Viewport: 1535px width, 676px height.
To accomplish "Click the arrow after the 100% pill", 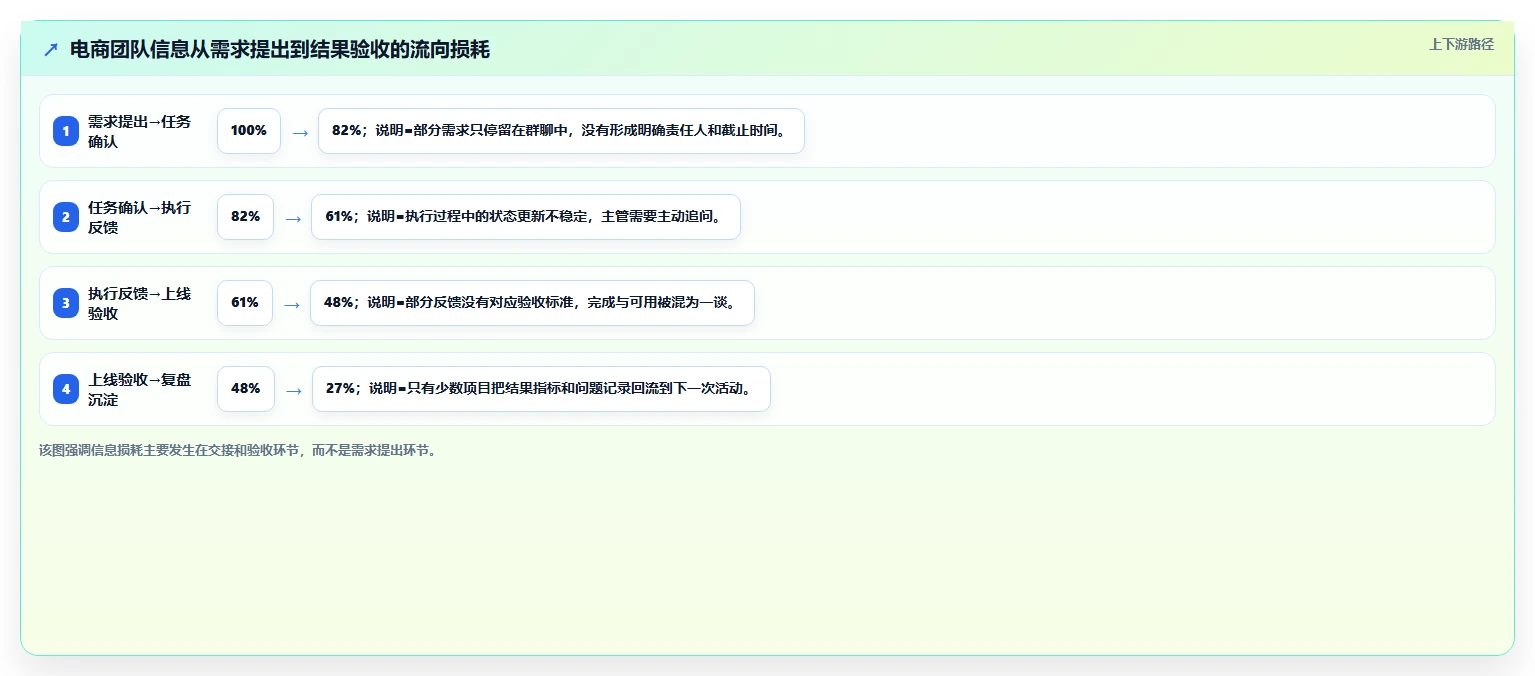I will (x=300, y=132).
